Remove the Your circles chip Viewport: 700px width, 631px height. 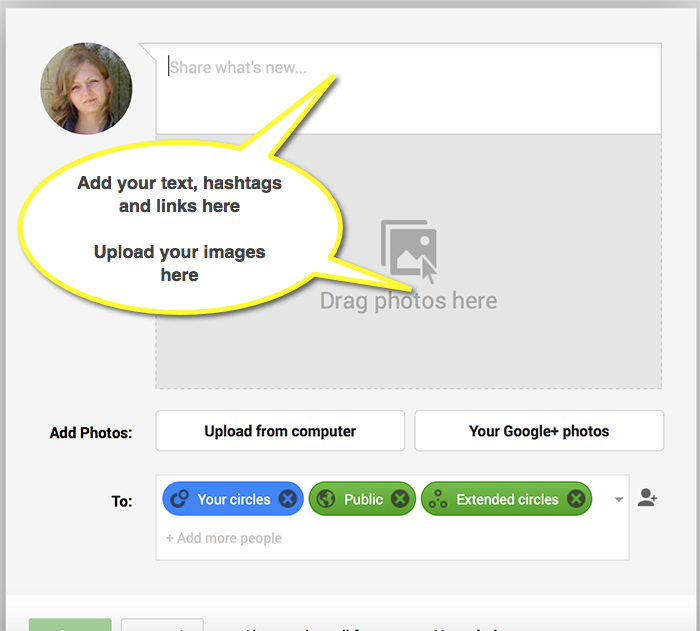pyautogui.click(x=288, y=499)
